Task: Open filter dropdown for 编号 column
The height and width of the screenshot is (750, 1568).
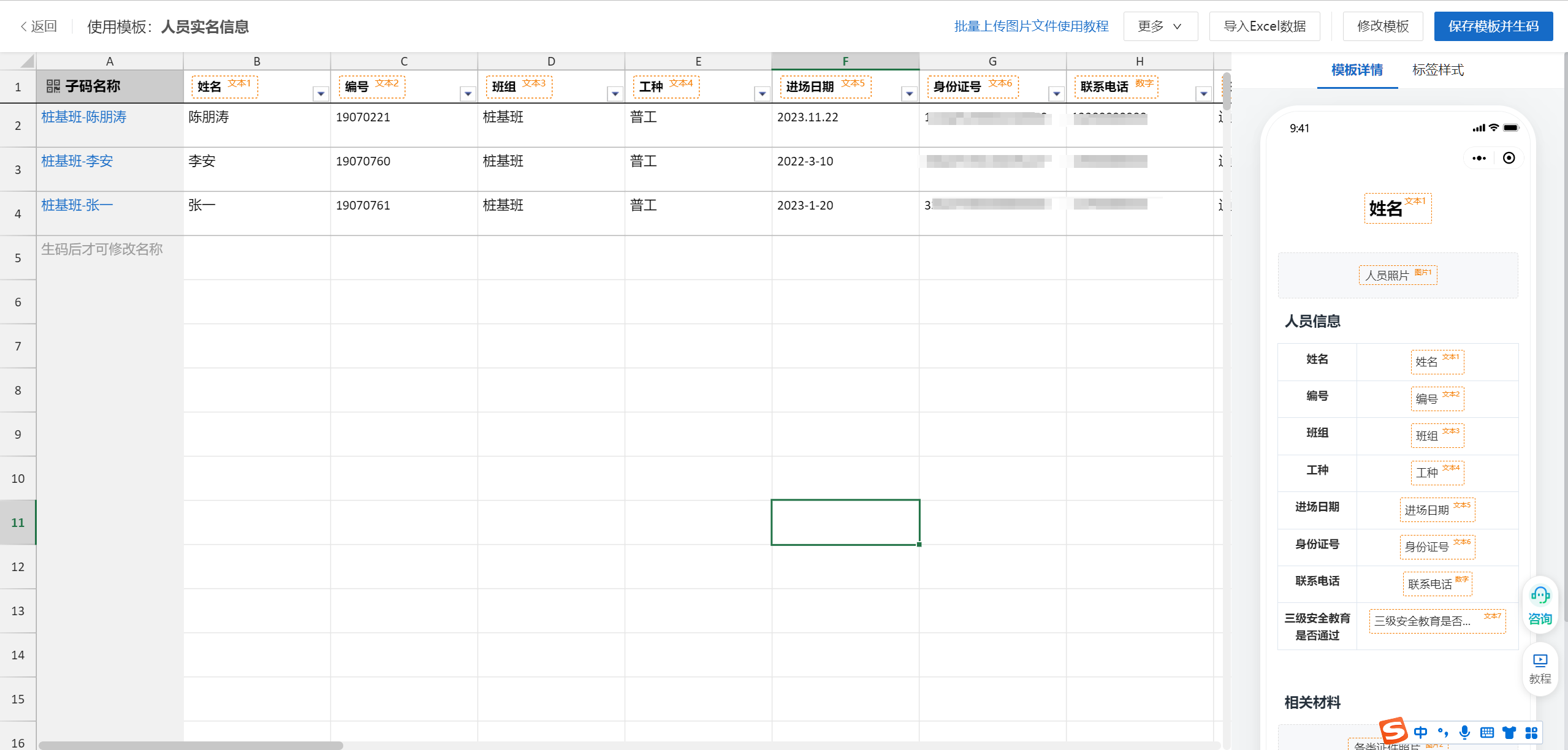Action: click(468, 94)
